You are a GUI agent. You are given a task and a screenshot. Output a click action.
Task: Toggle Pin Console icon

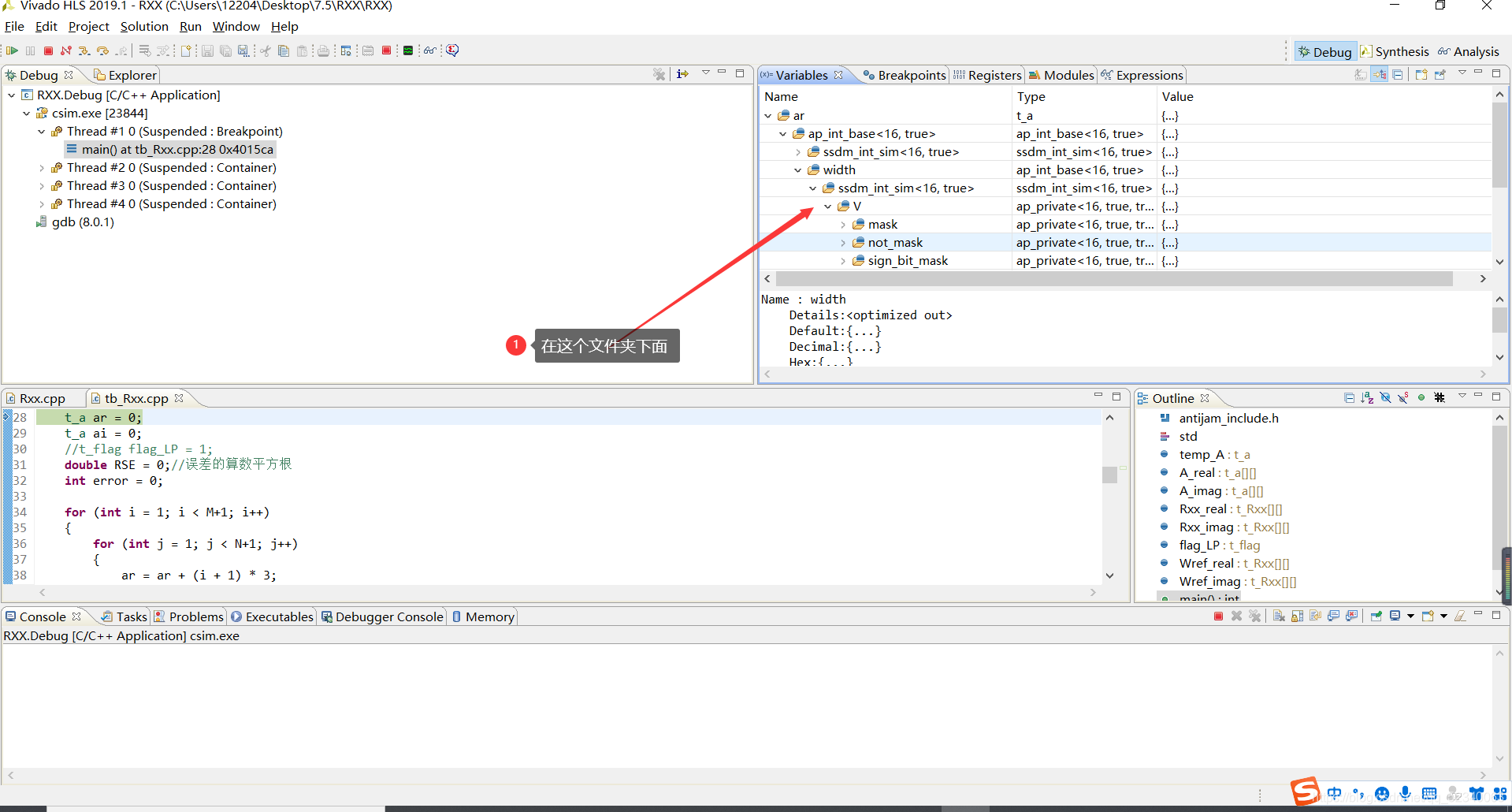1376,616
